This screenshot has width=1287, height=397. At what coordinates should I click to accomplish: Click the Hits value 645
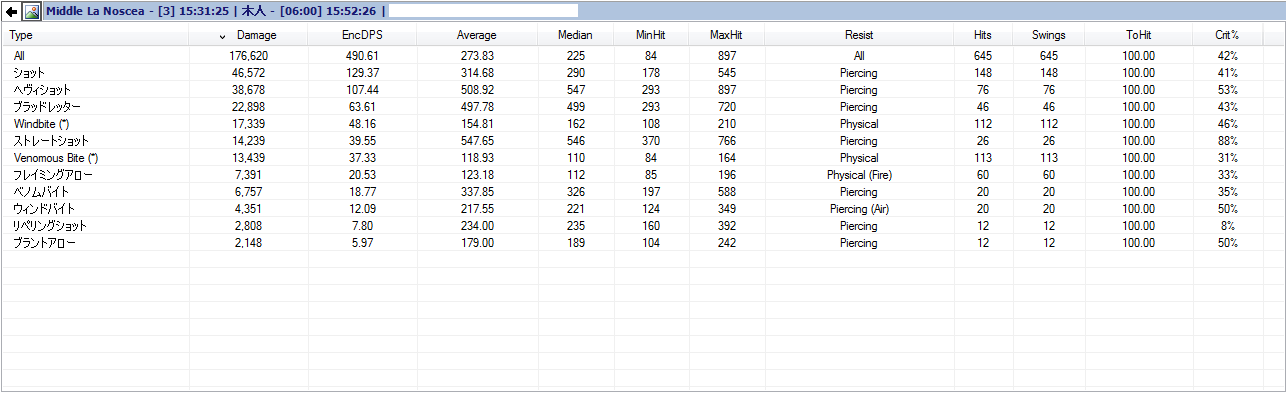(x=983, y=56)
